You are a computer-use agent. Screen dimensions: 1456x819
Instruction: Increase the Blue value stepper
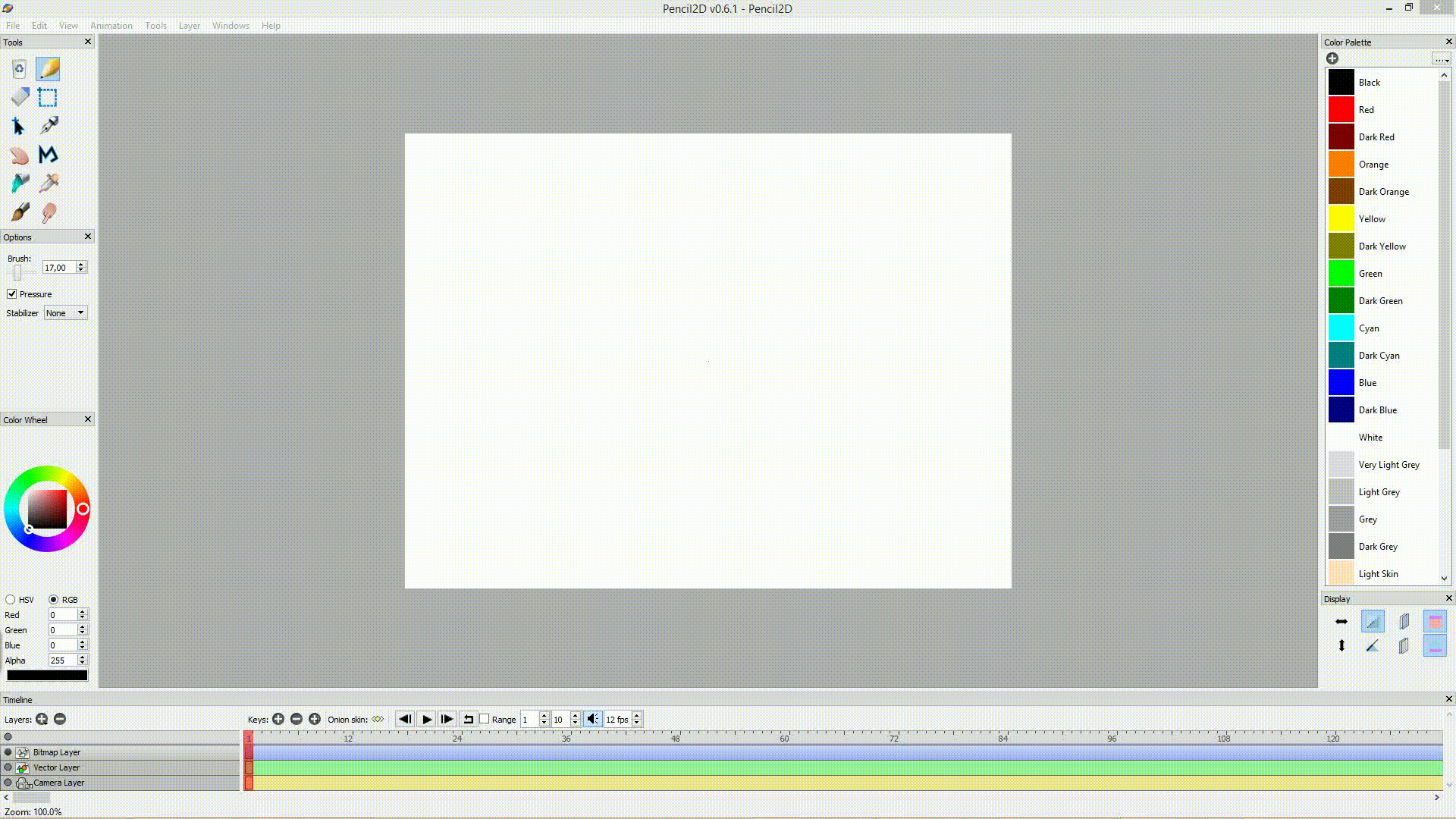[x=83, y=642]
